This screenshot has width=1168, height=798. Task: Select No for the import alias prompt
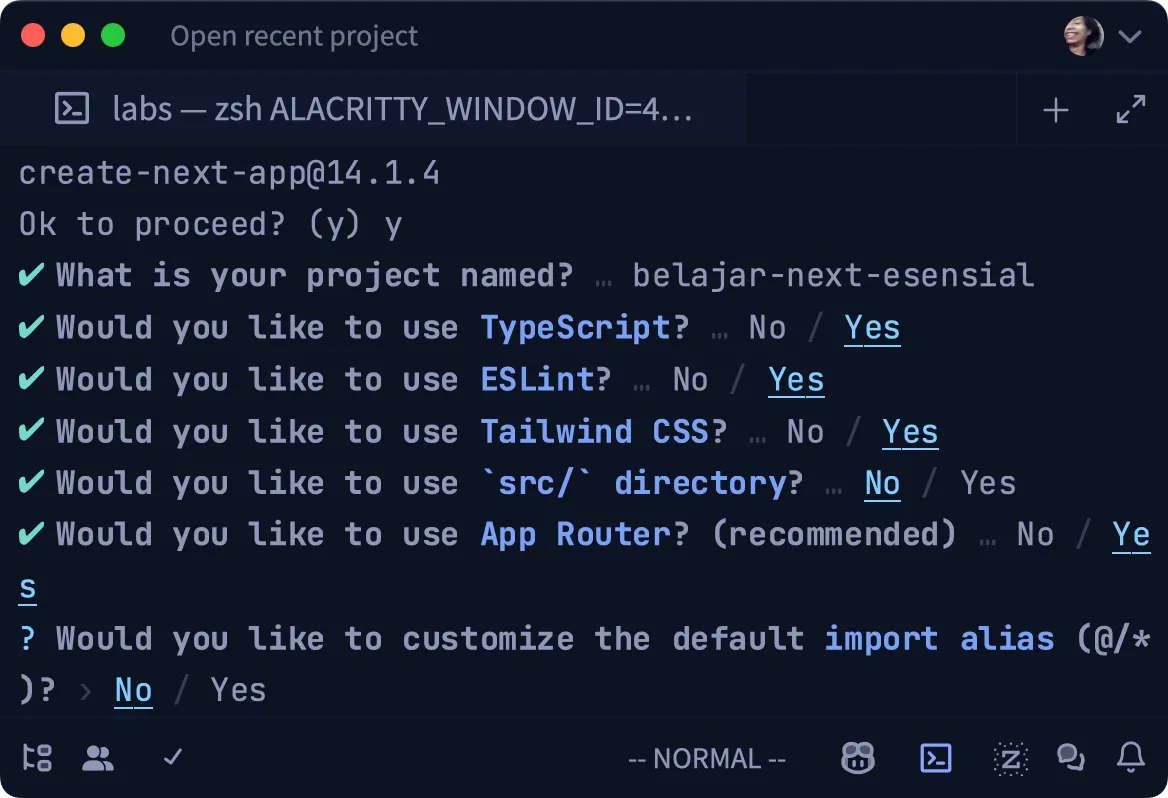133,689
